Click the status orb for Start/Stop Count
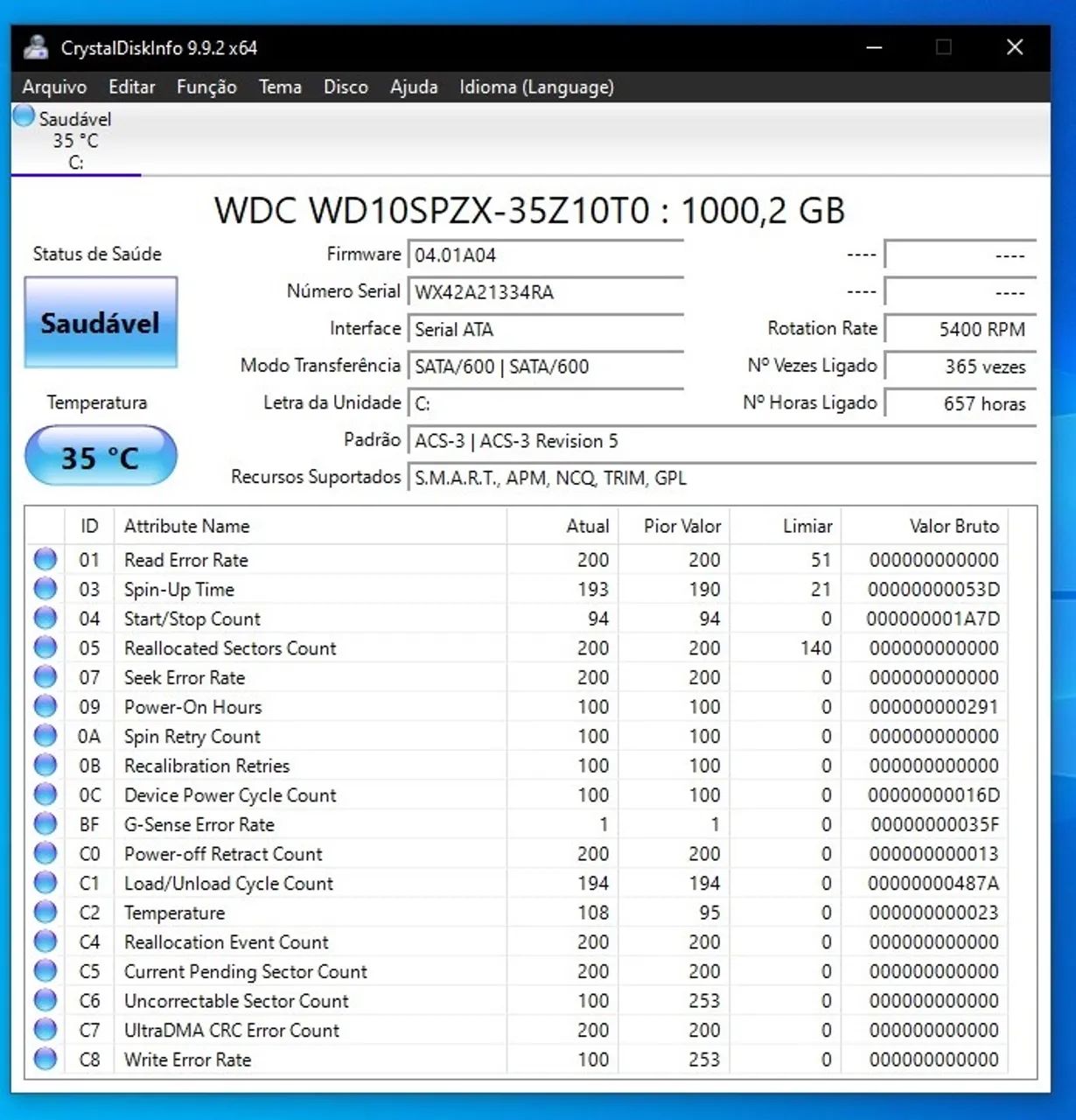 45,618
